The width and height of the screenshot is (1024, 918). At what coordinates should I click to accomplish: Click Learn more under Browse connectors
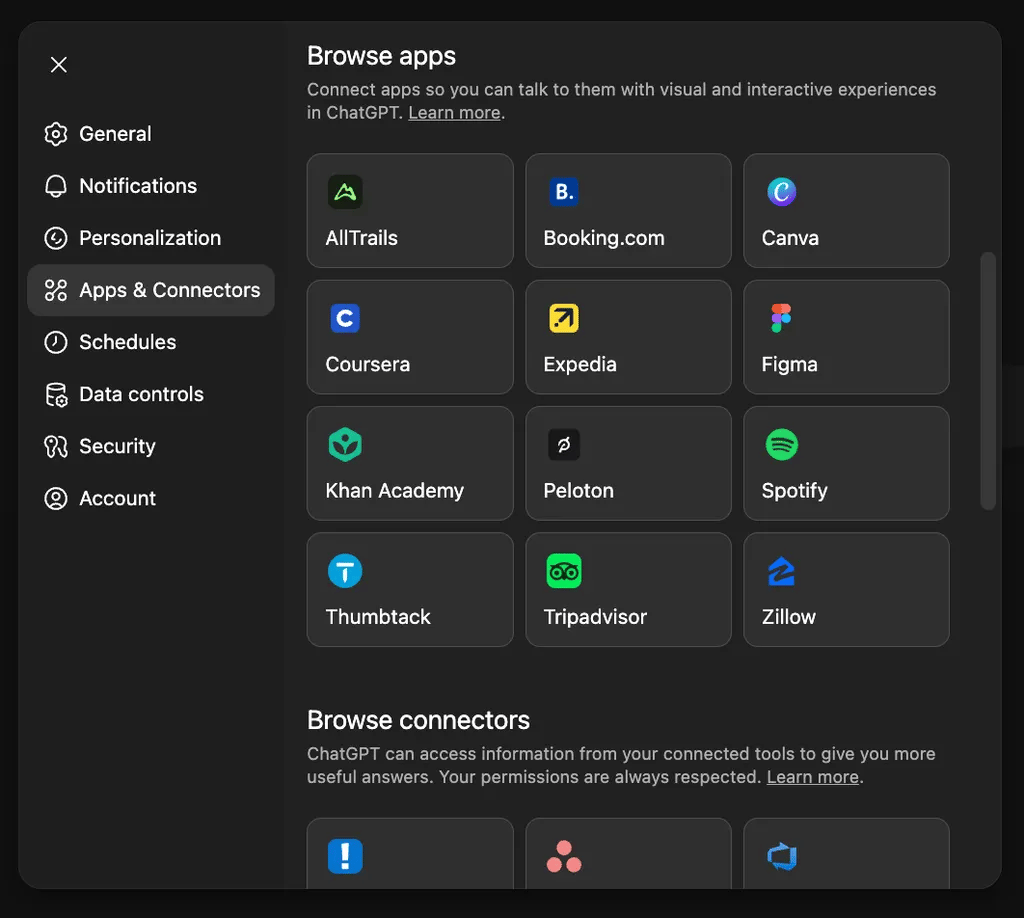coord(812,777)
